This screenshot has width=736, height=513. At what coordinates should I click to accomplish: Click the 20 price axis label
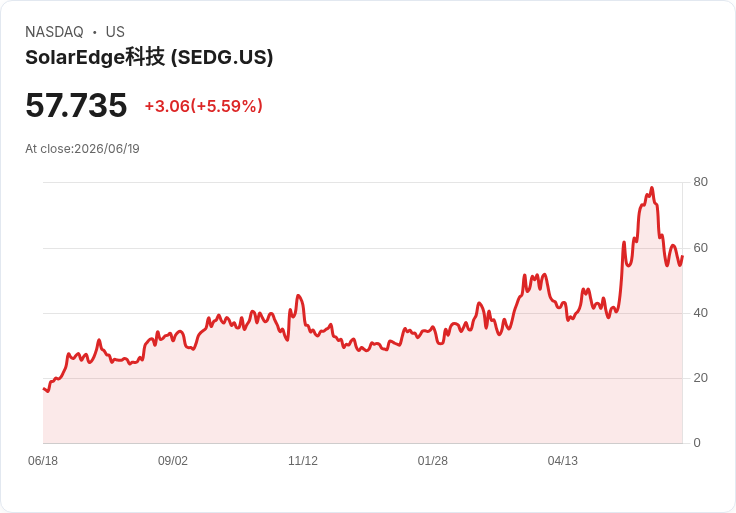700,378
